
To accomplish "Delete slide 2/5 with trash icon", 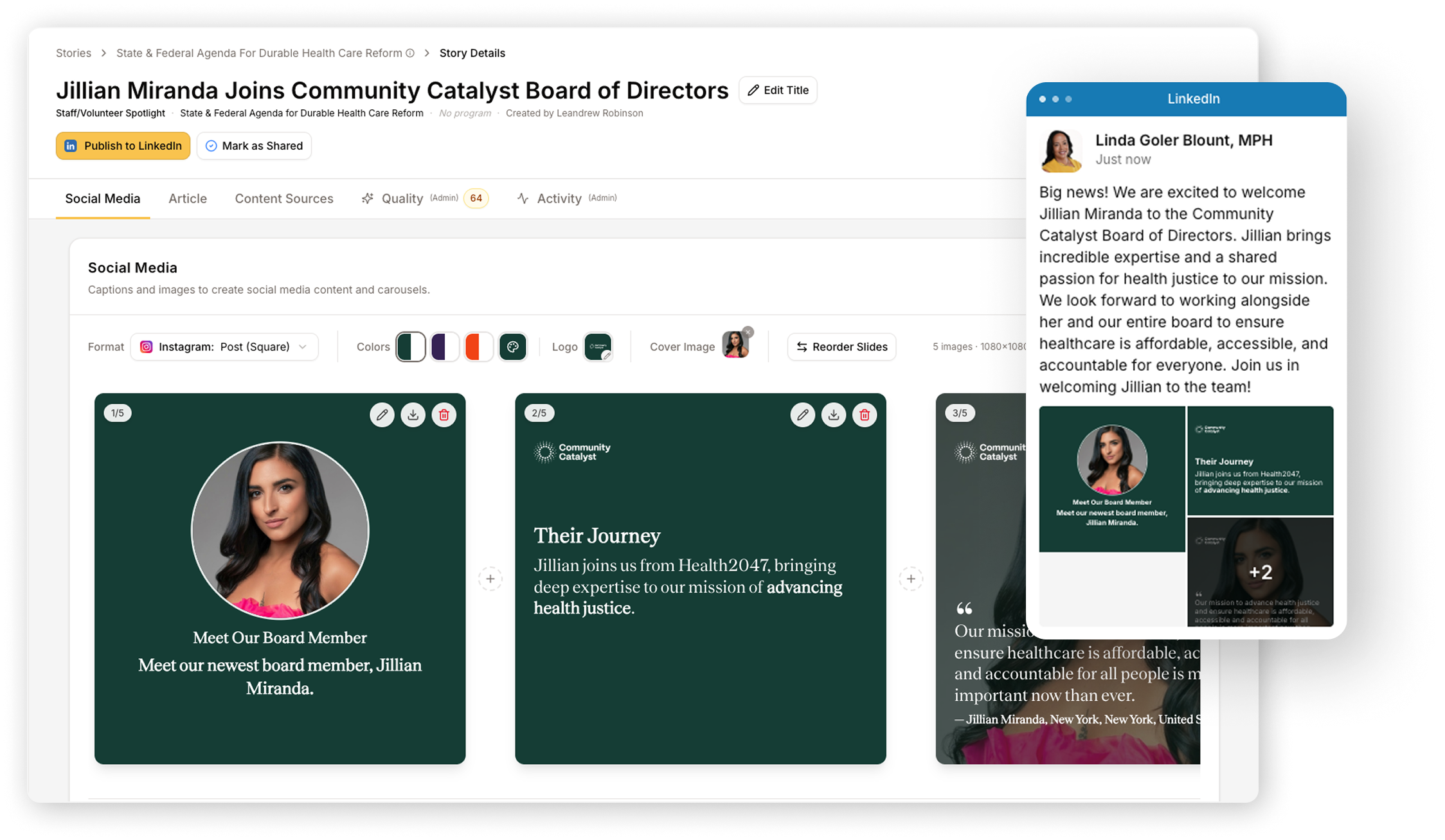I will point(865,415).
